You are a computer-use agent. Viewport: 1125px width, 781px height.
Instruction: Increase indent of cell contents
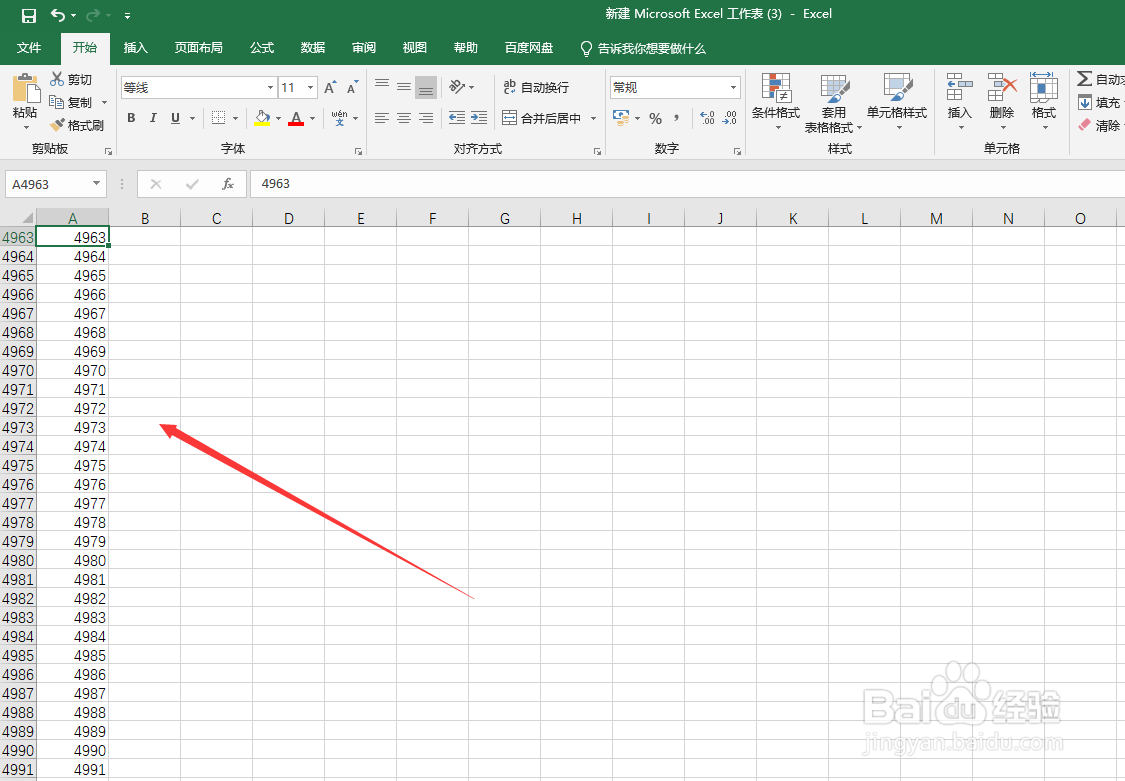(x=479, y=118)
